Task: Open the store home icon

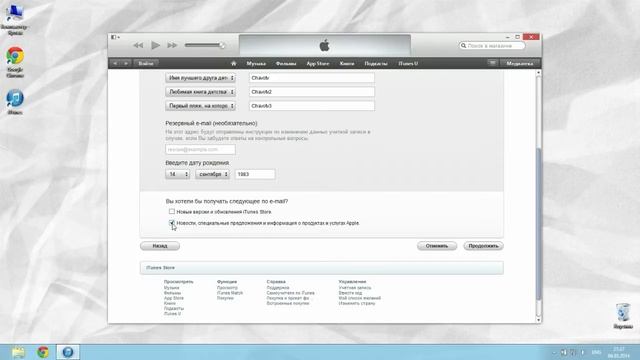Action: (233, 63)
